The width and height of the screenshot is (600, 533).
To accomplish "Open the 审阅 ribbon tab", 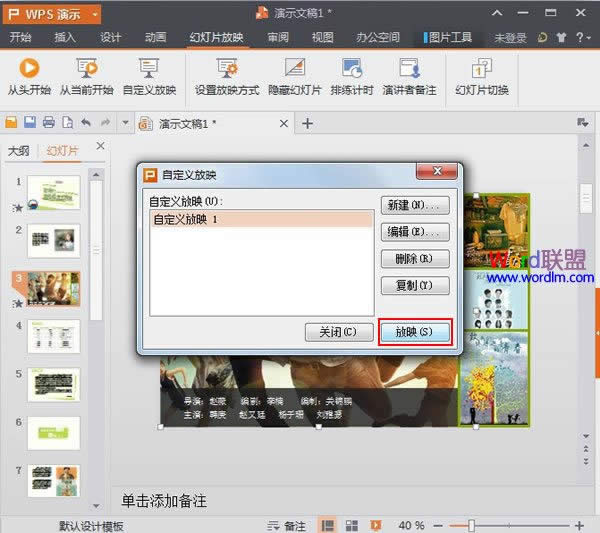I will [278, 38].
